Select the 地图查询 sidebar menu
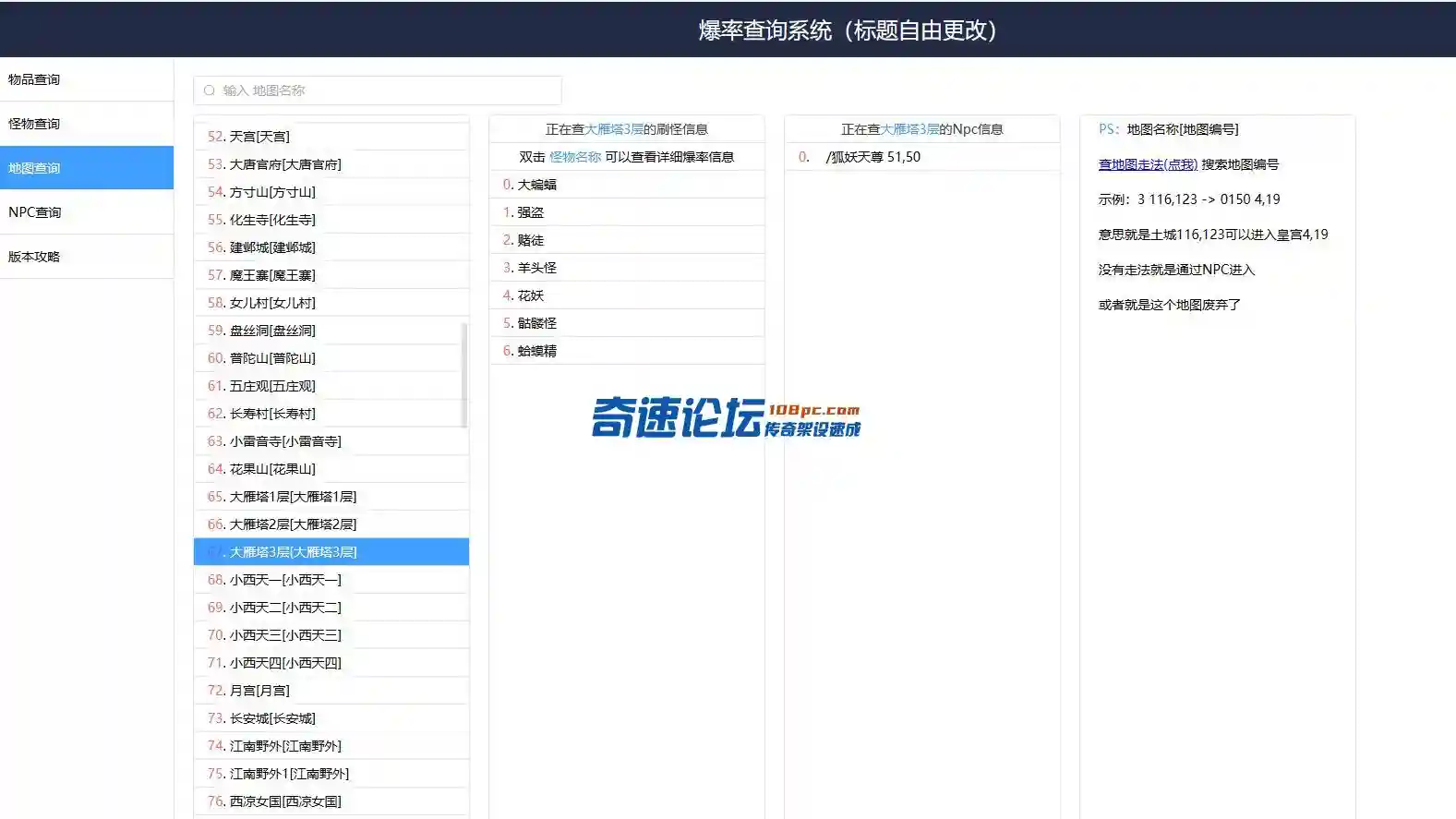 [87, 168]
